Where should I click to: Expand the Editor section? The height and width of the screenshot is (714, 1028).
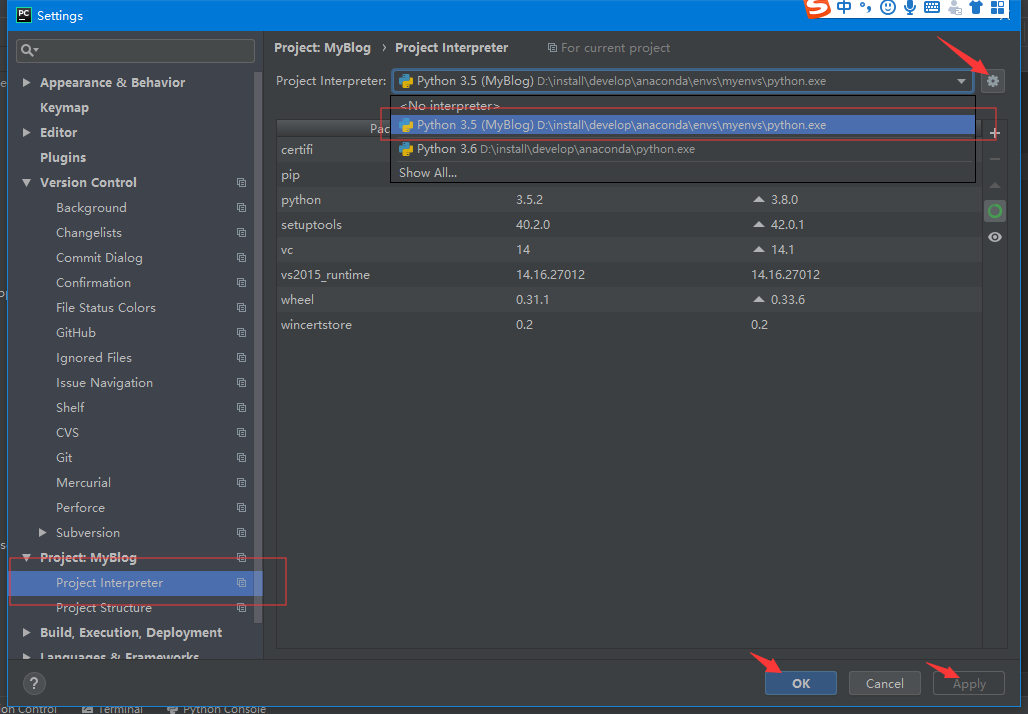(x=27, y=132)
